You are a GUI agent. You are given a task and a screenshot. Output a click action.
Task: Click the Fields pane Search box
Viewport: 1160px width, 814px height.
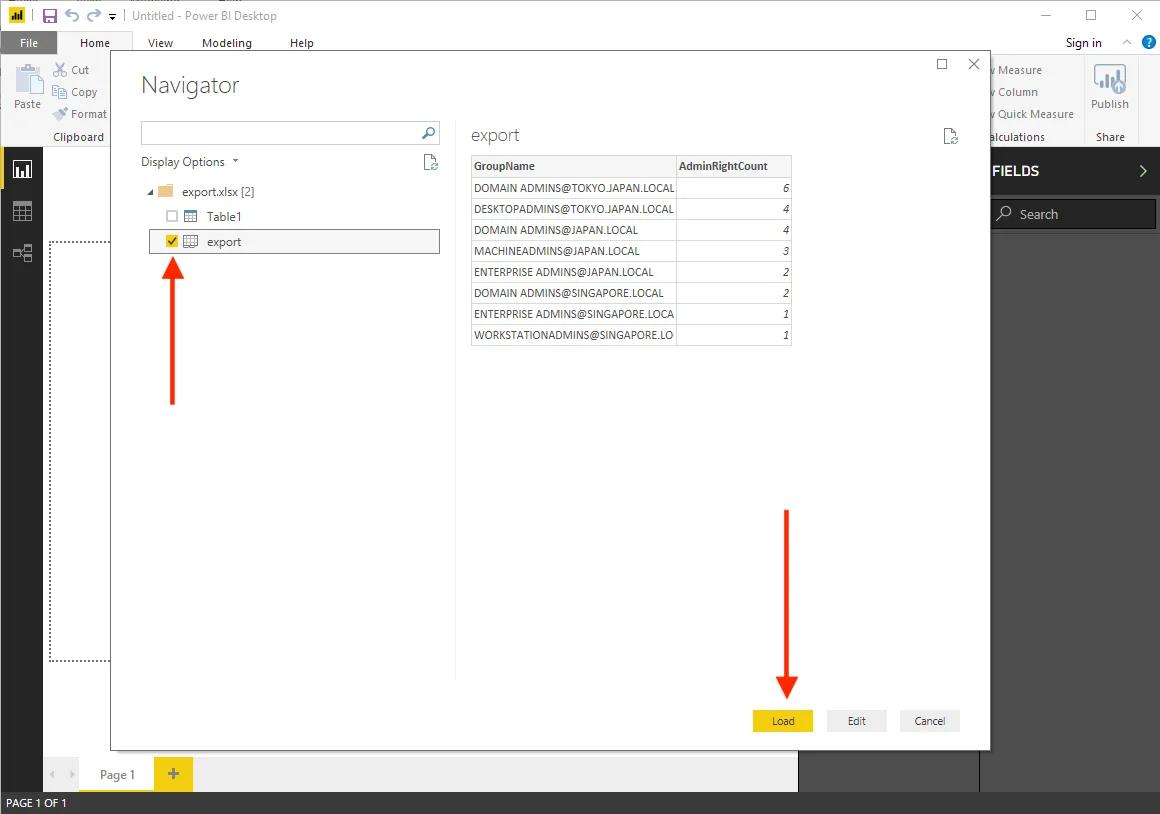point(1073,214)
